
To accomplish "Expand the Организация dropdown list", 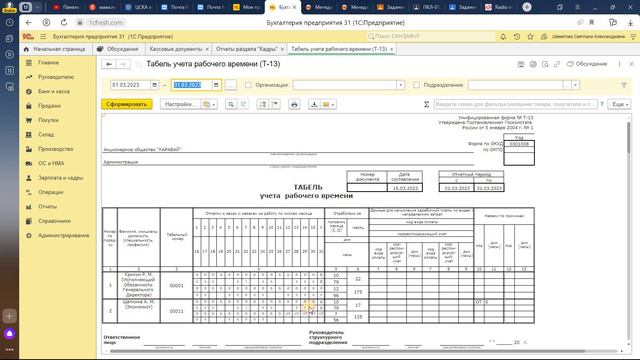I will pos(400,85).
